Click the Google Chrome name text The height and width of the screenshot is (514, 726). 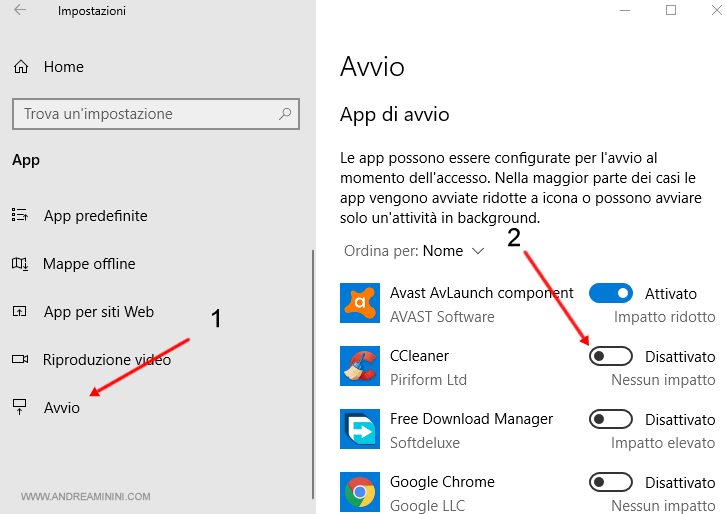(442, 482)
